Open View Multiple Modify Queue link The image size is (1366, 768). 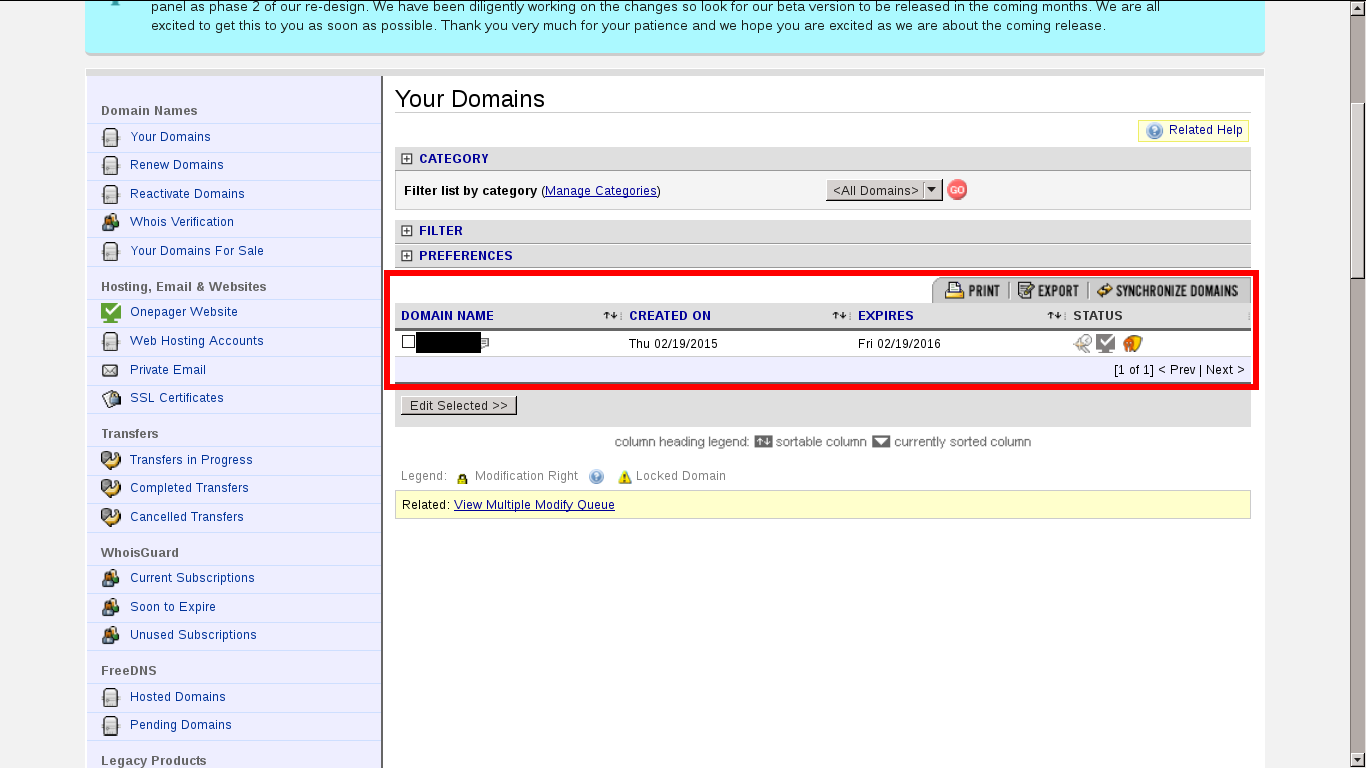click(534, 505)
